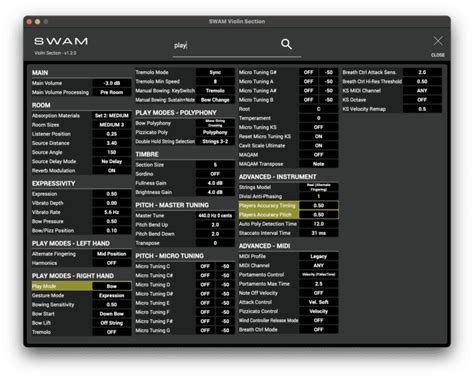Viewport: 474px width, 378px height.
Task: Open Absorption Materials Set 2: MEDIUM dropdown
Action: pyautogui.click(x=112, y=116)
